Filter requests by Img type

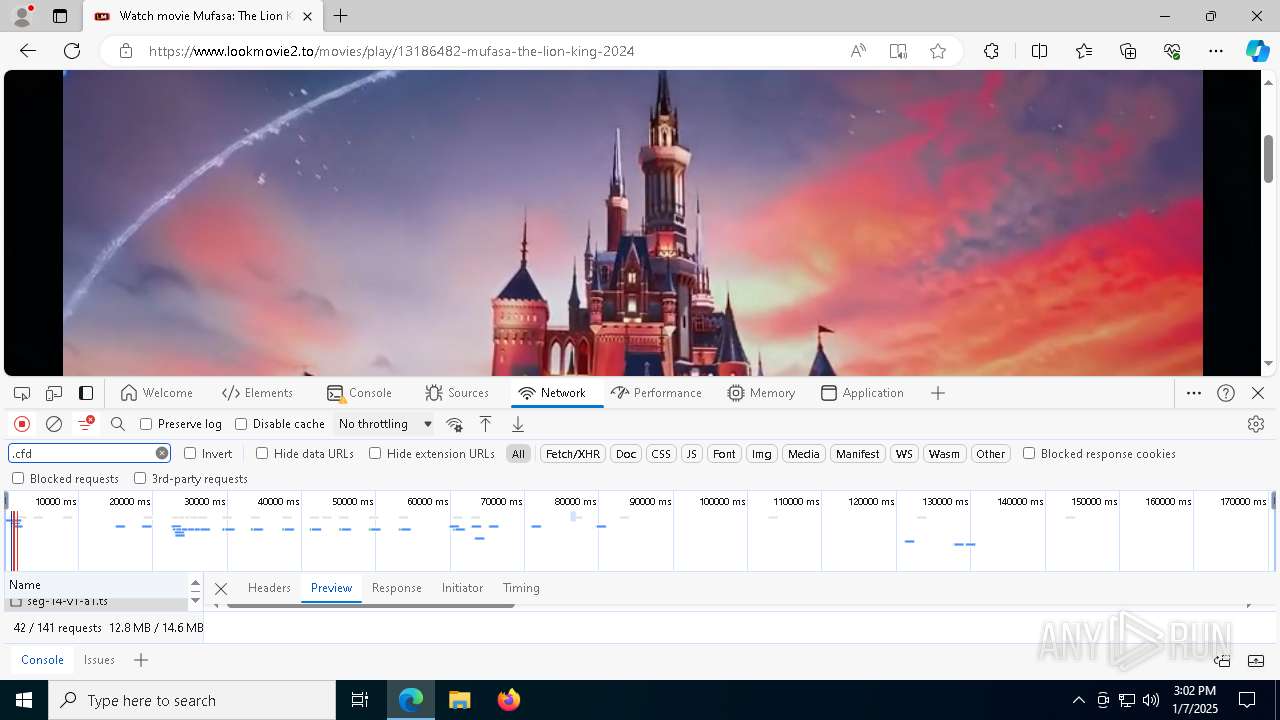(762, 454)
